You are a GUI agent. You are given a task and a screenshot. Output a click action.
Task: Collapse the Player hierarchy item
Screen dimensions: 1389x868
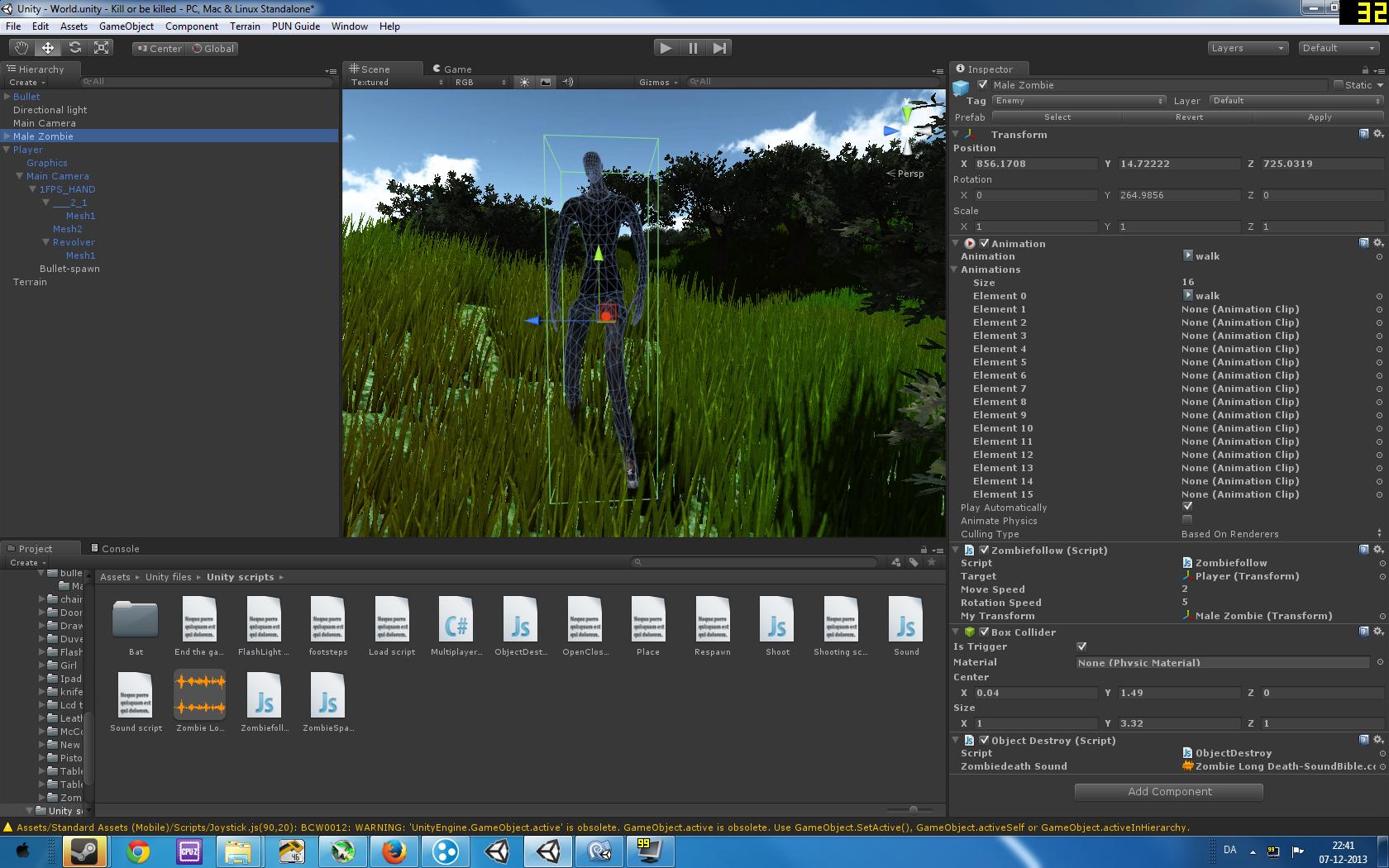(x=7, y=150)
